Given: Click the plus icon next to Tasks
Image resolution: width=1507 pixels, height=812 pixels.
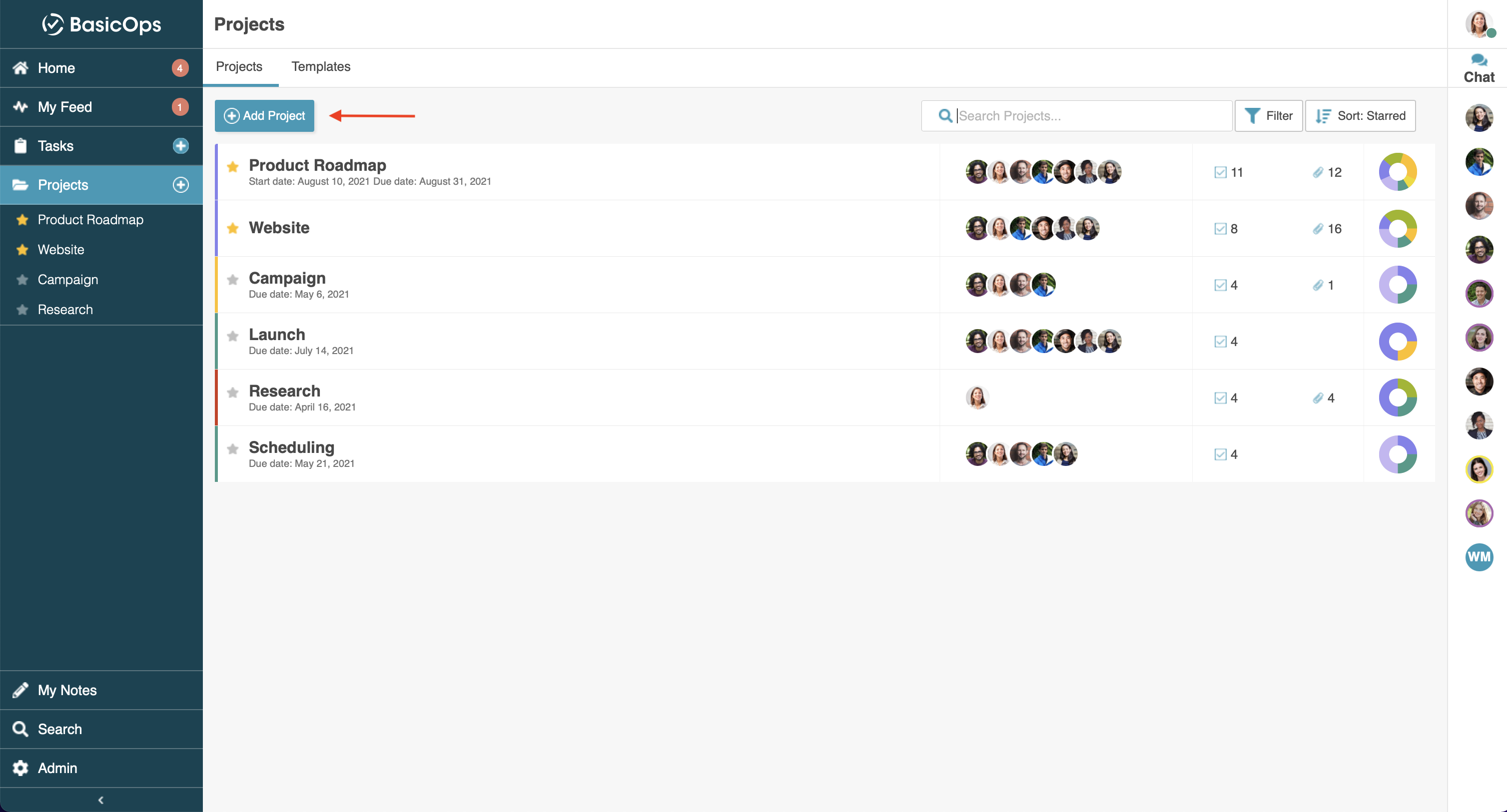Looking at the screenshot, I should [x=181, y=145].
